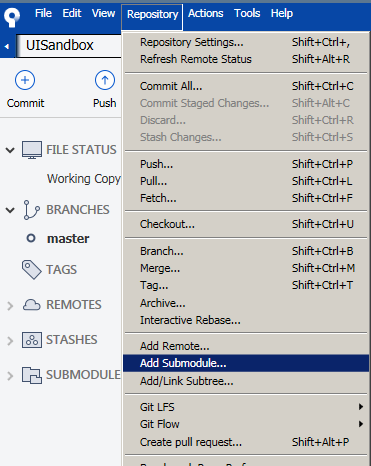Viewport: 371px width, 466px height.
Task: Select Fetch... in Repository menu
Action: 246,198
